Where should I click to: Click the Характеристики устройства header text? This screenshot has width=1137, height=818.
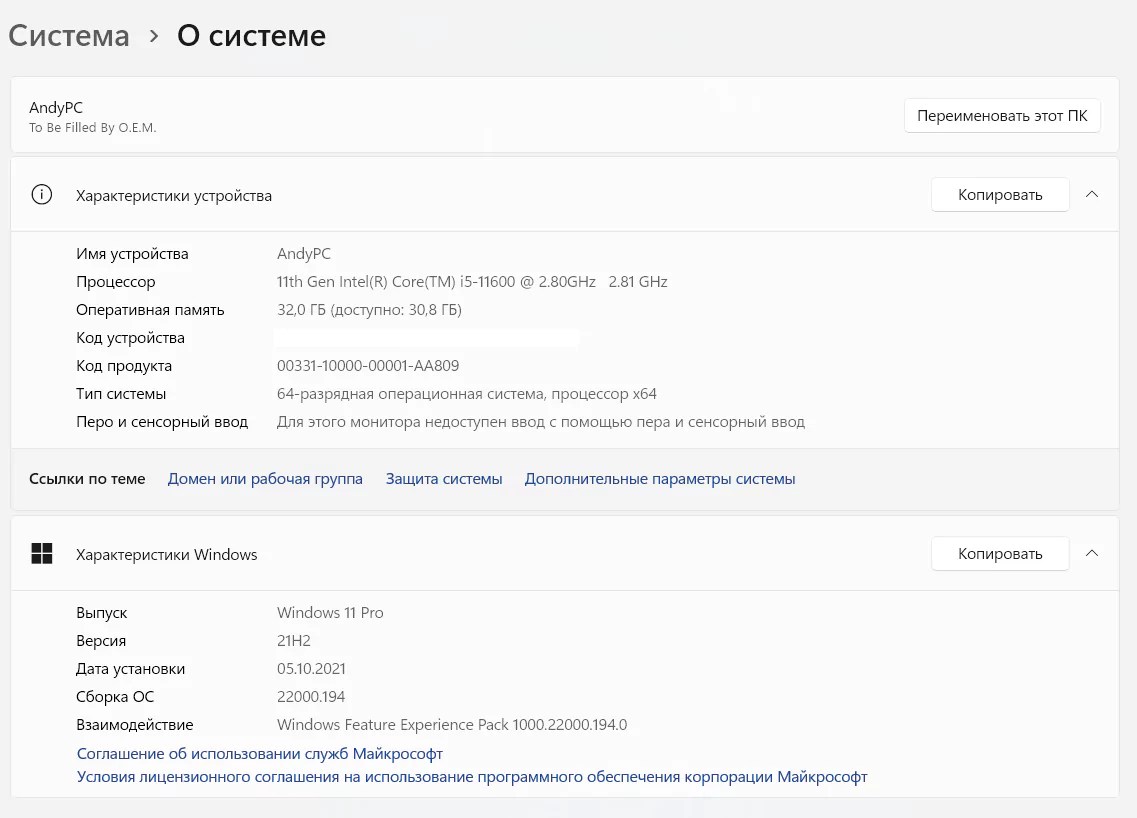(174, 196)
